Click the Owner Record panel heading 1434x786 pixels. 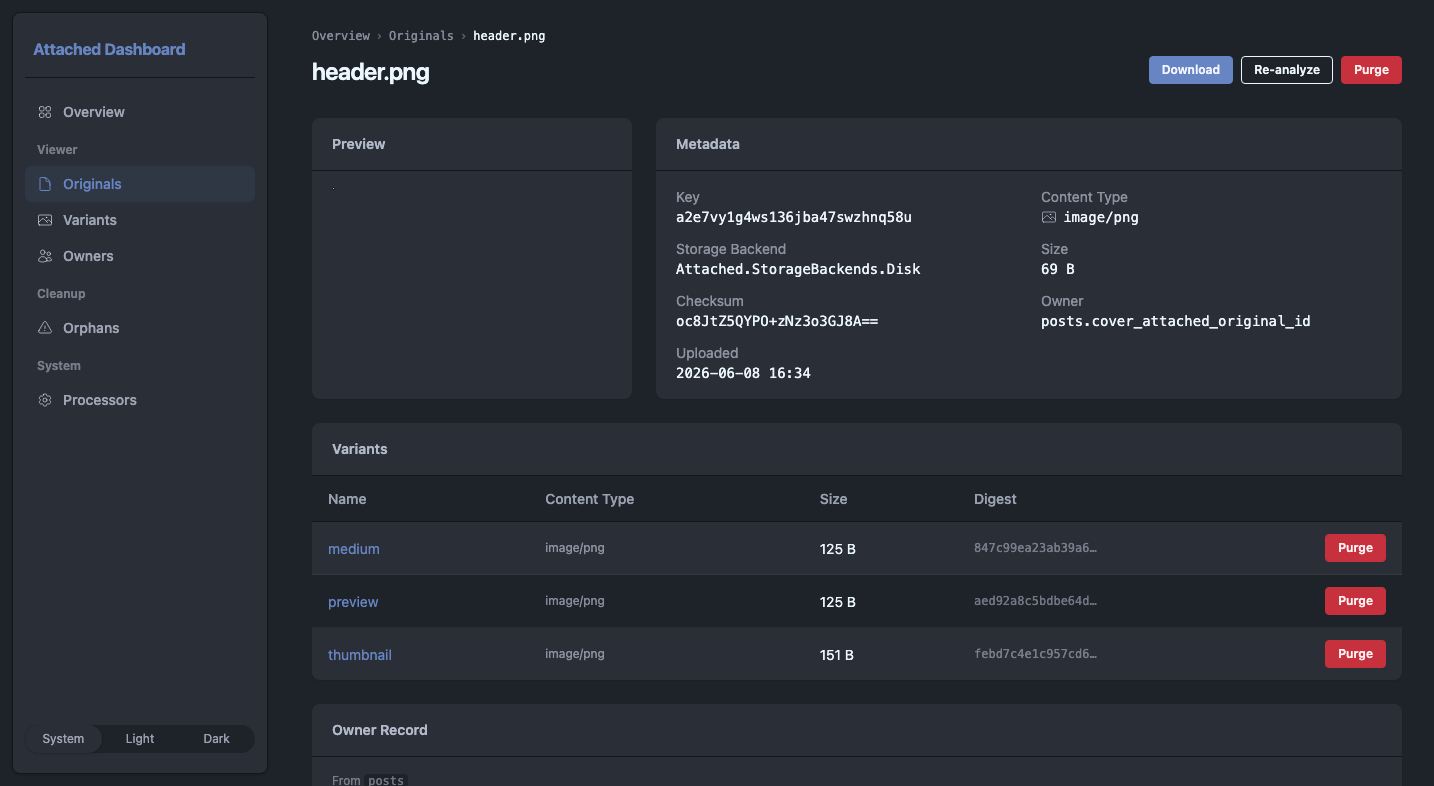tap(380, 730)
